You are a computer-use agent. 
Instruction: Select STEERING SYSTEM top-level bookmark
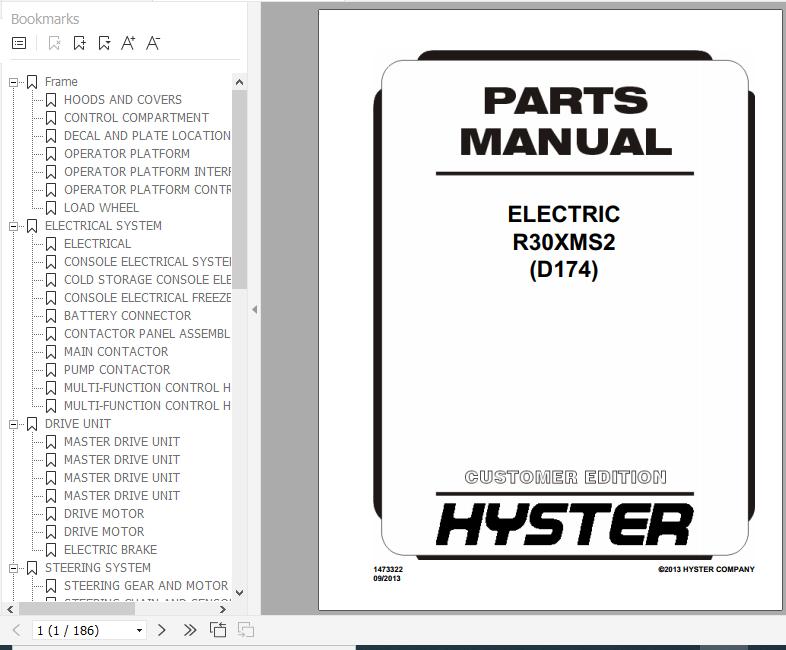[98, 568]
